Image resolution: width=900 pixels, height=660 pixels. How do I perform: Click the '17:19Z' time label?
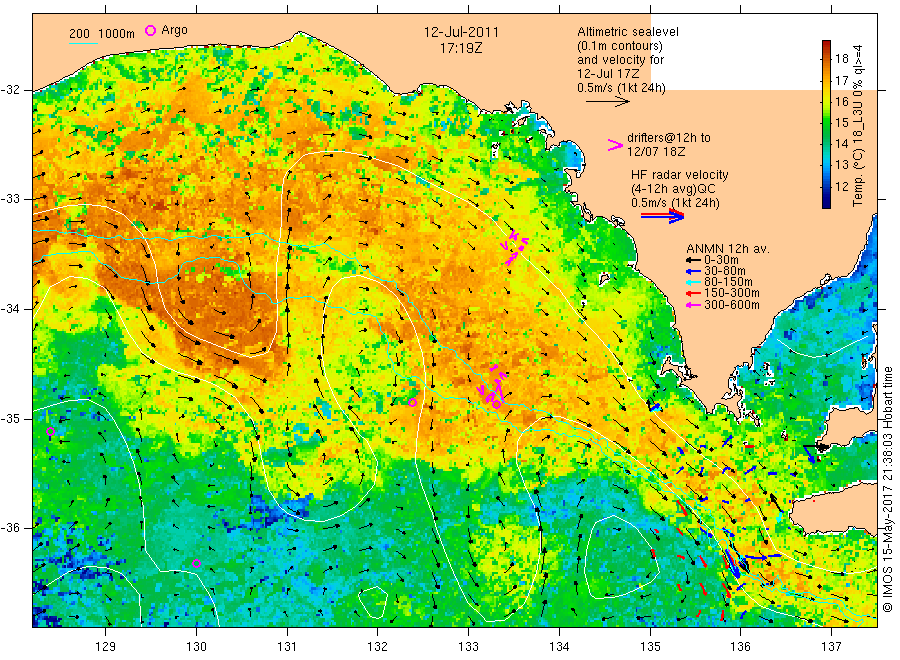click(x=461, y=48)
